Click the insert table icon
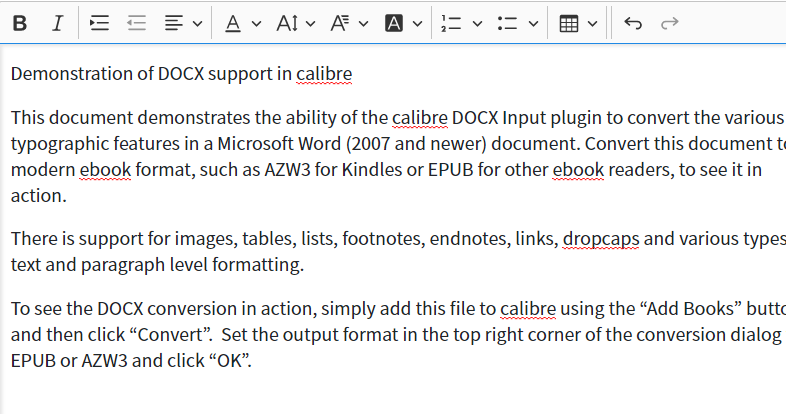Screen dimensions: 786x414 click(568, 24)
